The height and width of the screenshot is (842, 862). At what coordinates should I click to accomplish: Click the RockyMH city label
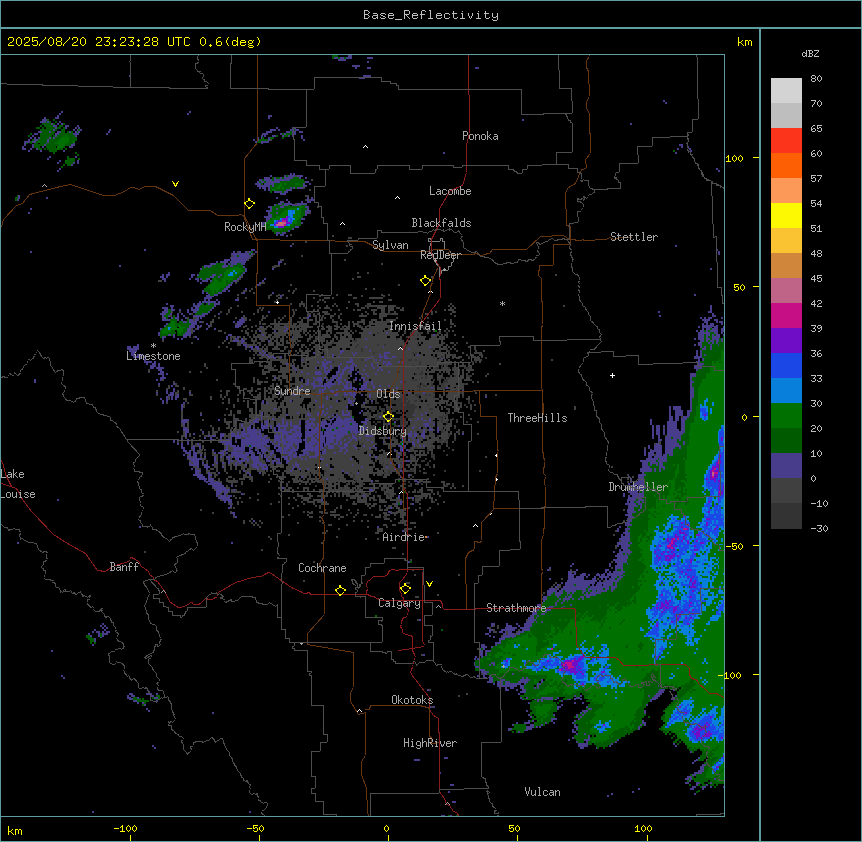(245, 226)
